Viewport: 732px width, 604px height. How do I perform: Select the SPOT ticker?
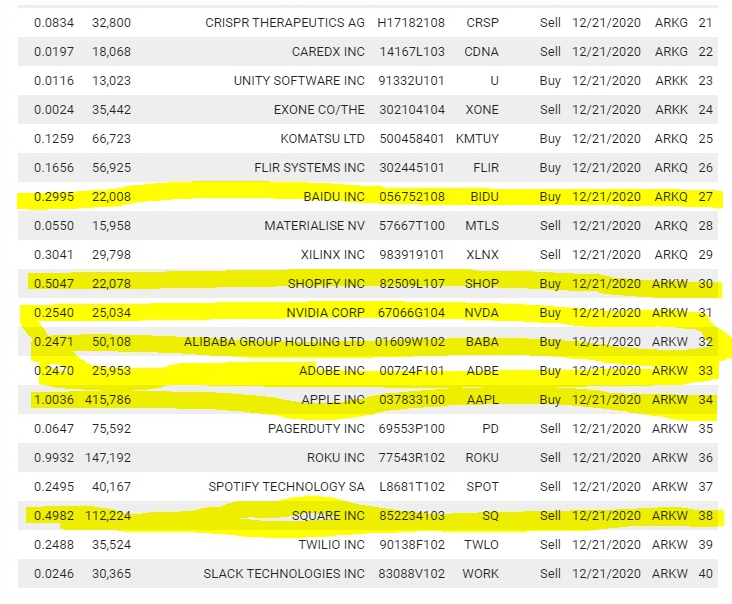[482, 486]
